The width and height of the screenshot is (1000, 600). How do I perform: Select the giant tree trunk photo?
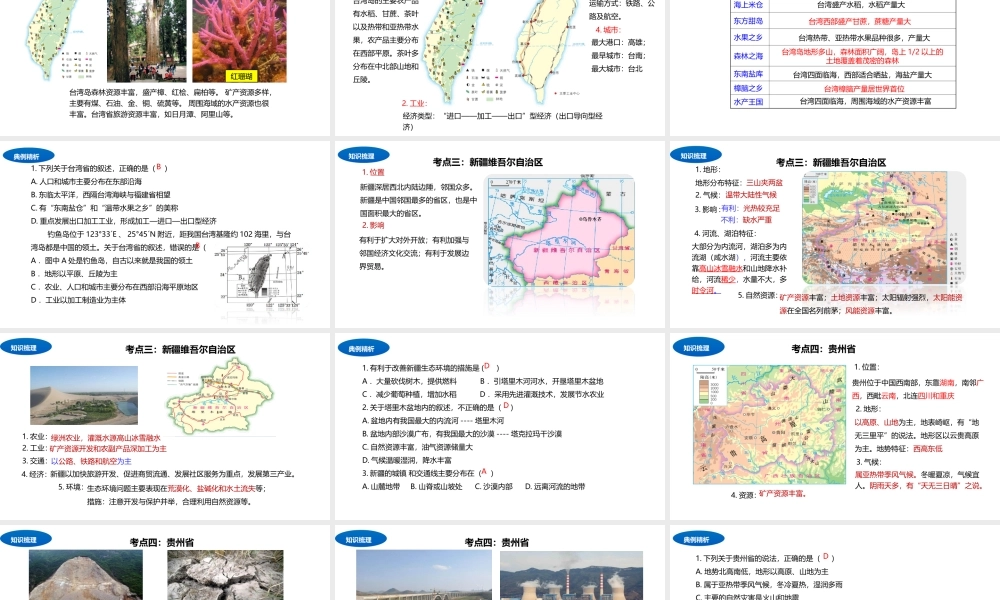coord(147,41)
